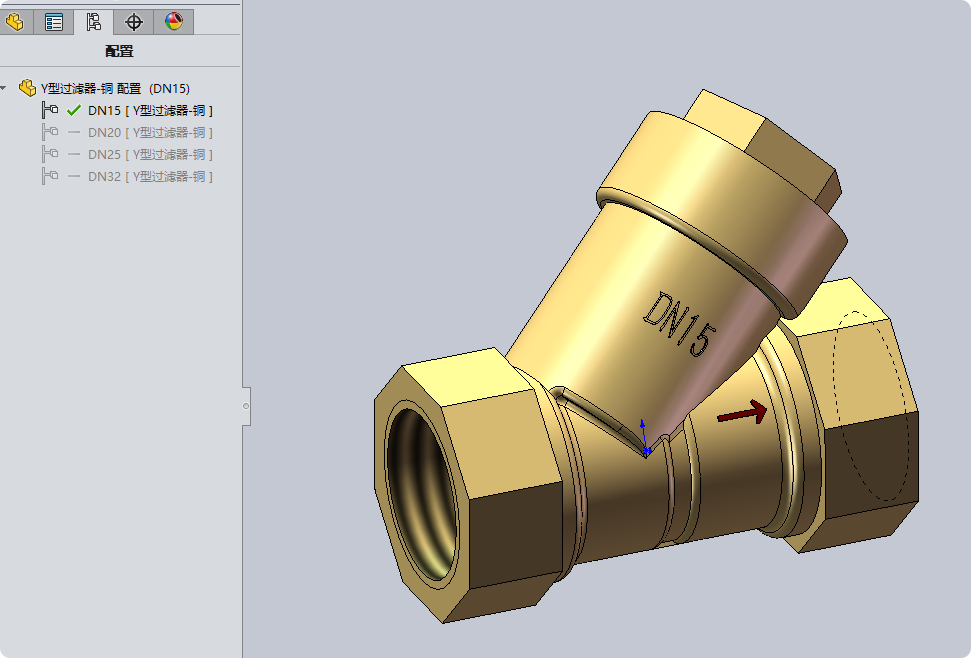Click the 配置 panel heading

coord(120,51)
